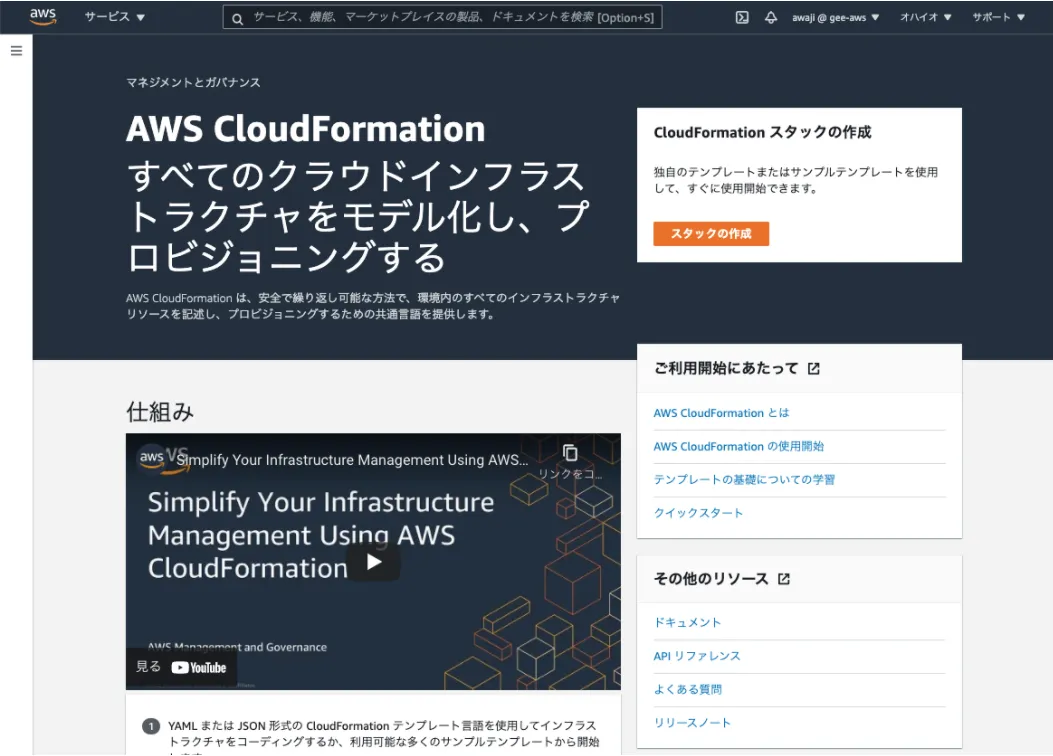Open the サポート dropdown menu
Image resolution: width=1053 pixels, height=756 pixels.
[999, 17]
